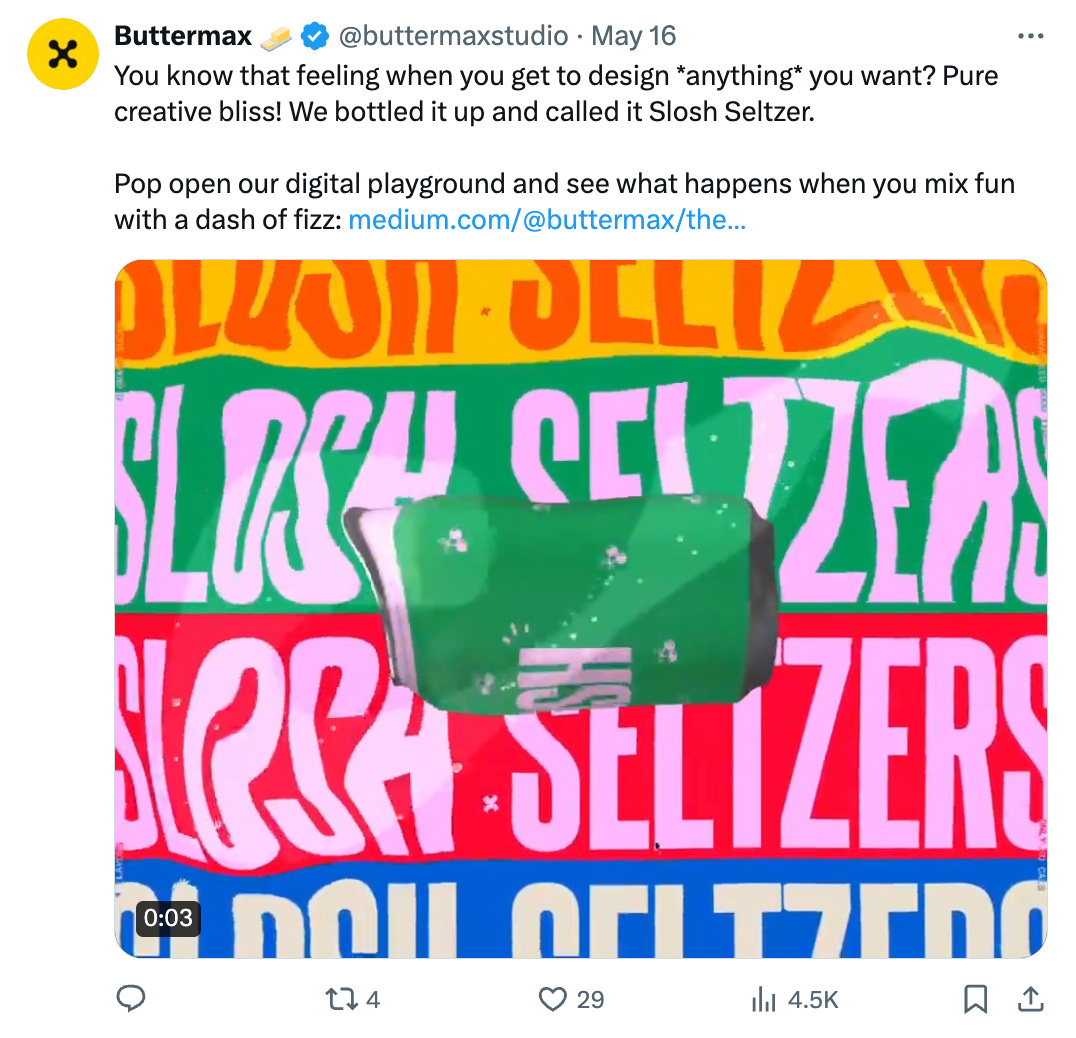1076x1038 pixels.
Task: Click the butter emoji beside Buttermax
Action: coord(276,37)
